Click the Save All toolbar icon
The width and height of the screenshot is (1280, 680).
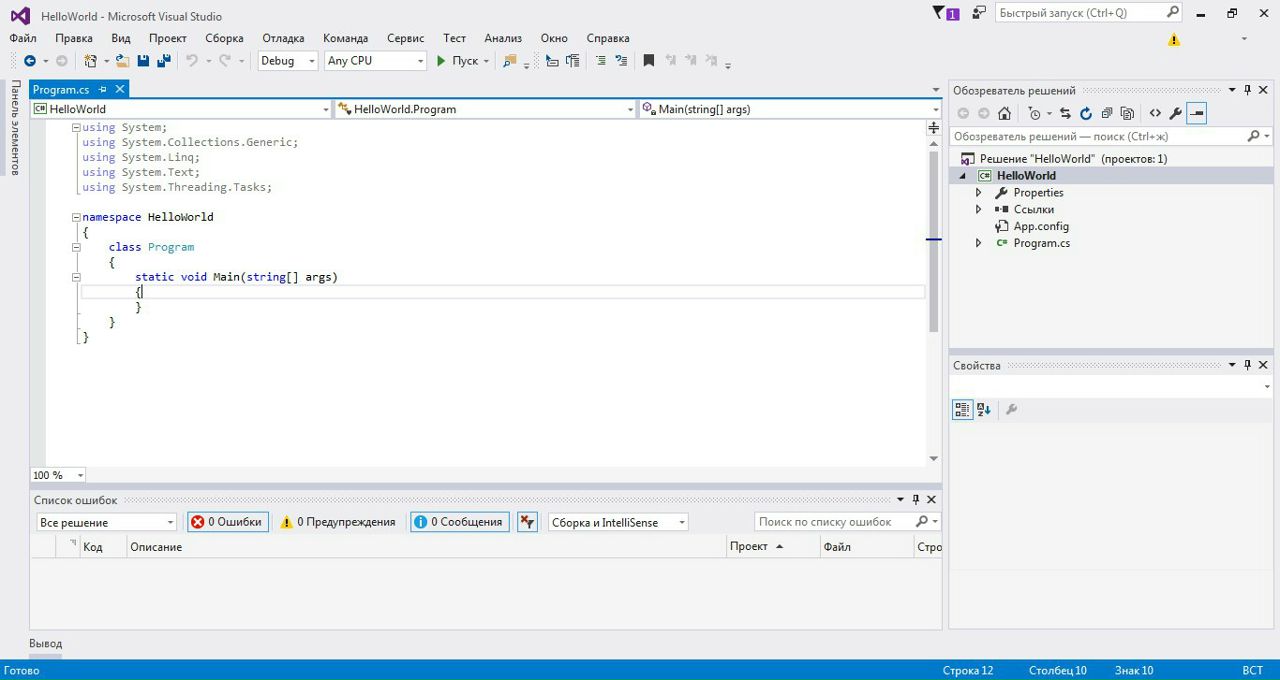(163, 61)
